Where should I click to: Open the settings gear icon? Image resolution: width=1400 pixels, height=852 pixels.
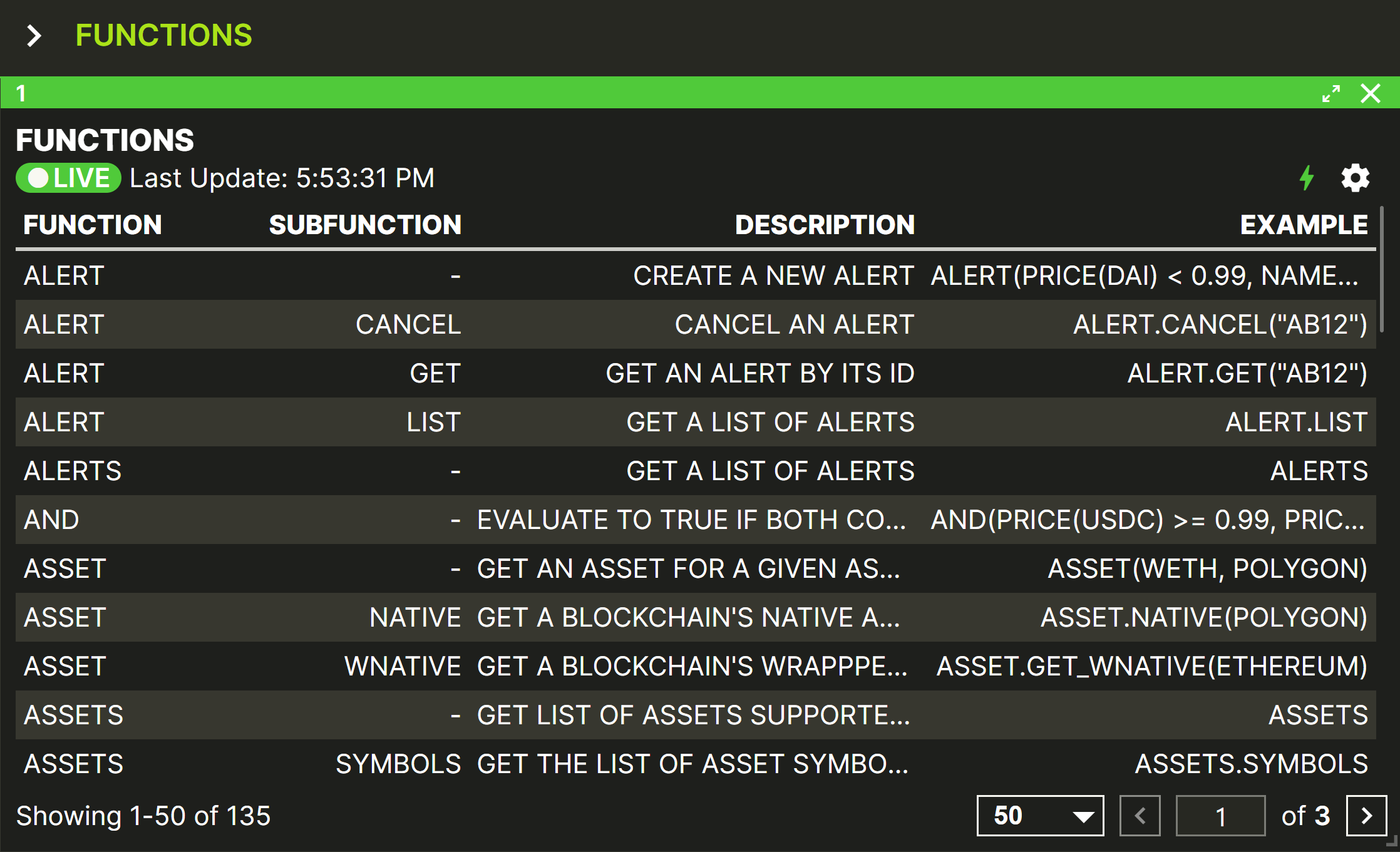[x=1355, y=178]
